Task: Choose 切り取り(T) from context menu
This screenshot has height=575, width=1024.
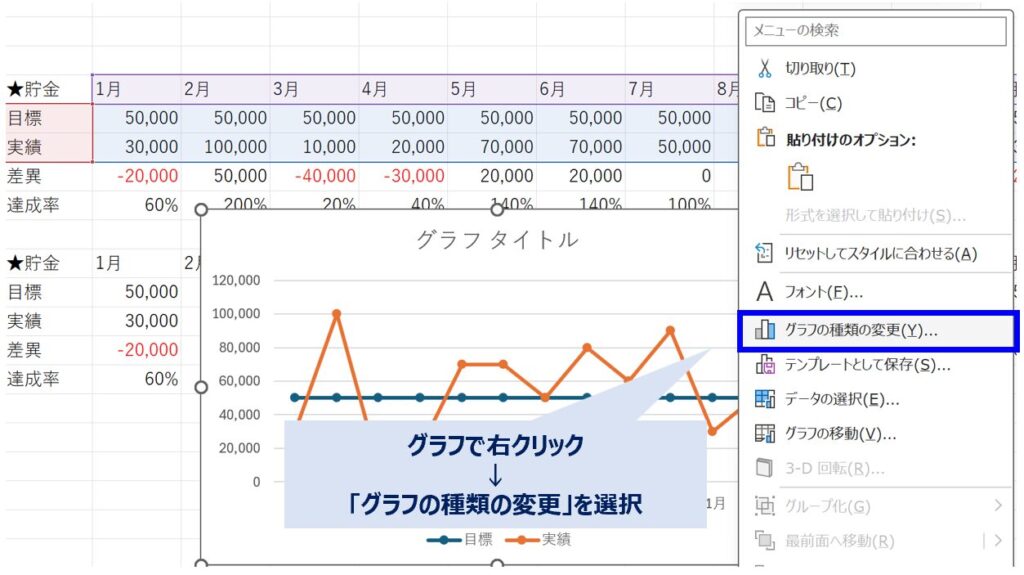Action: (820, 69)
